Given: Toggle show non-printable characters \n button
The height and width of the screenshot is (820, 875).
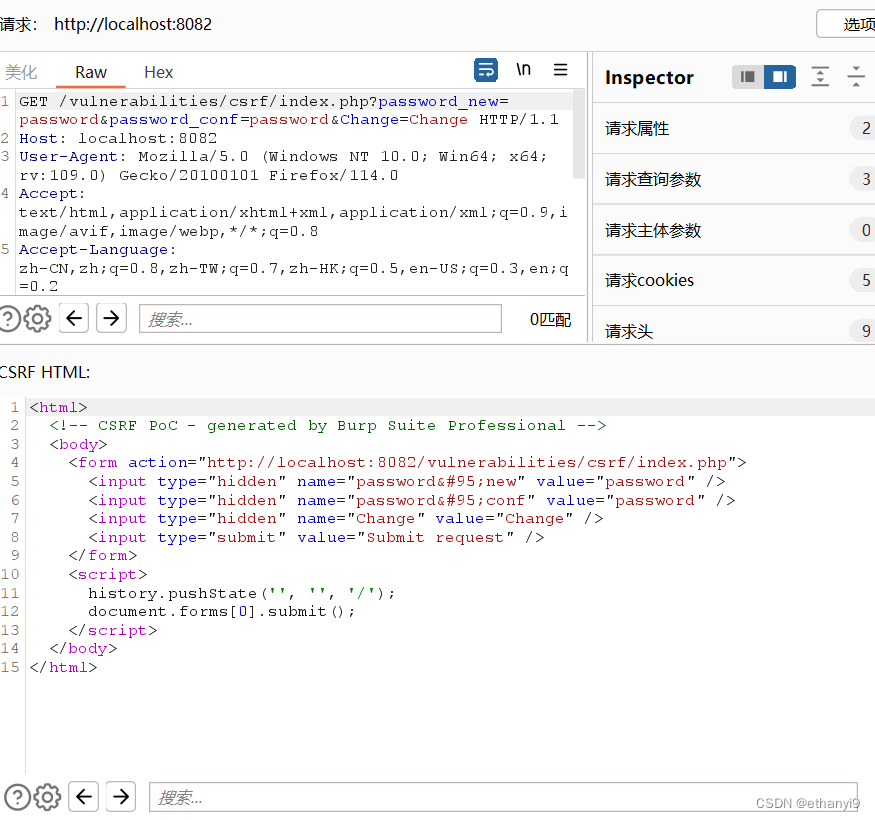Looking at the screenshot, I should coord(523,70).
